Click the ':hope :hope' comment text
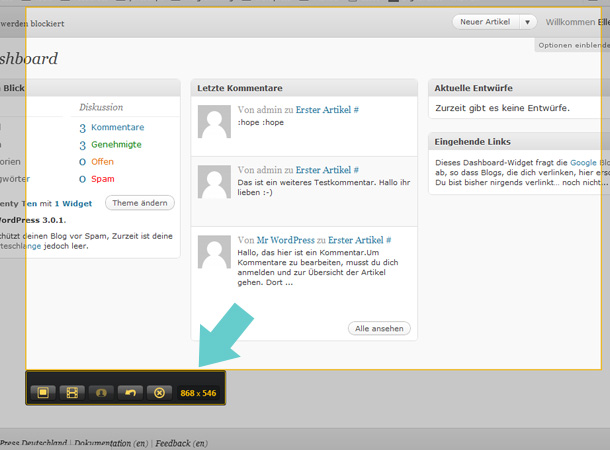610x450 pixels. (261, 122)
